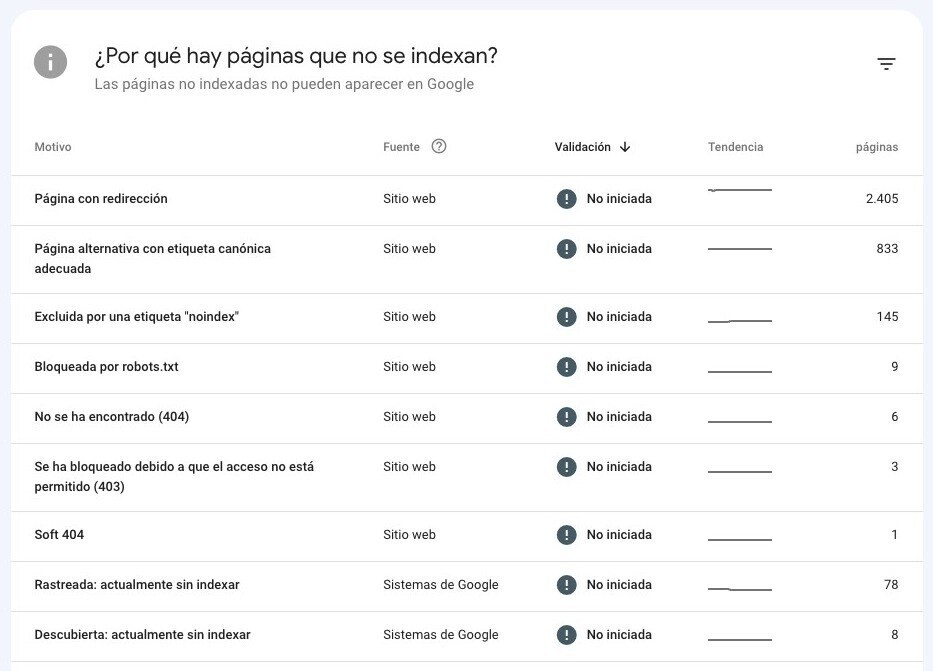Click trend sparkline for Página con redirección
The height and width of the screenshot is (671, 933).
pyautogui.click(x=739, y=190)
